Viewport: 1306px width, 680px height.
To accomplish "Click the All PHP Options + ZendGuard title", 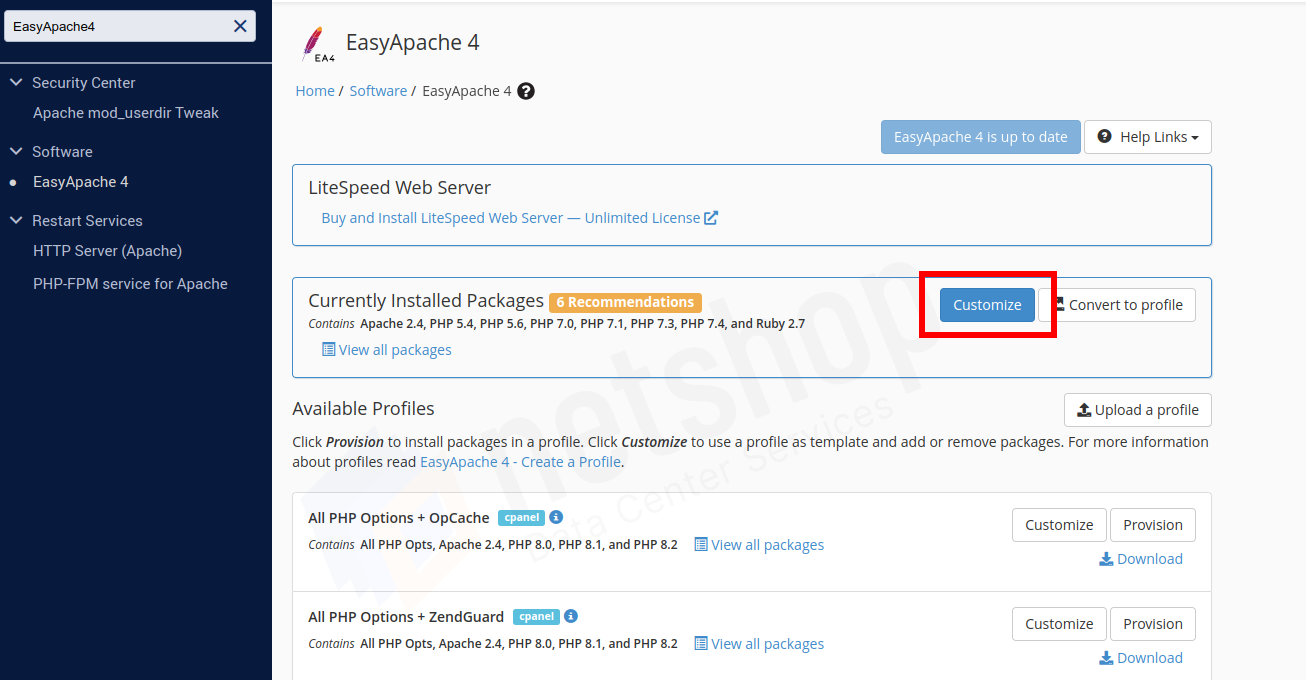I will click(x=406, y=617).
